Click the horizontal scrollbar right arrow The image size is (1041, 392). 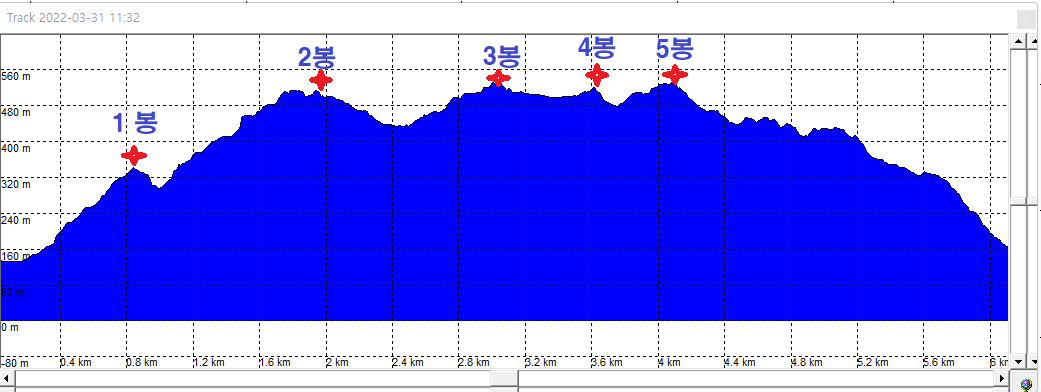click(x=1001, y=378)
